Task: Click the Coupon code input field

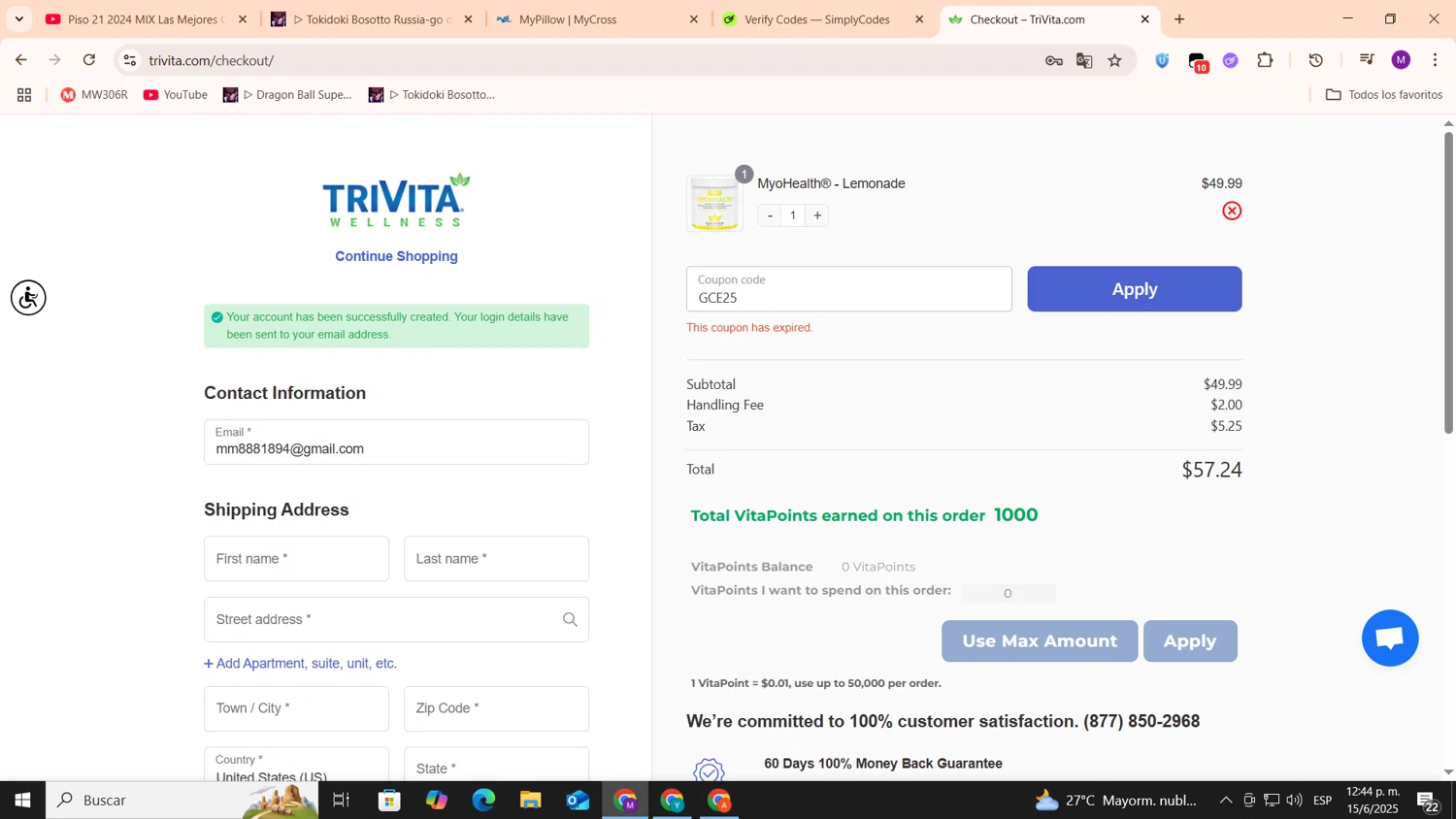Action: tap(849, 289)
